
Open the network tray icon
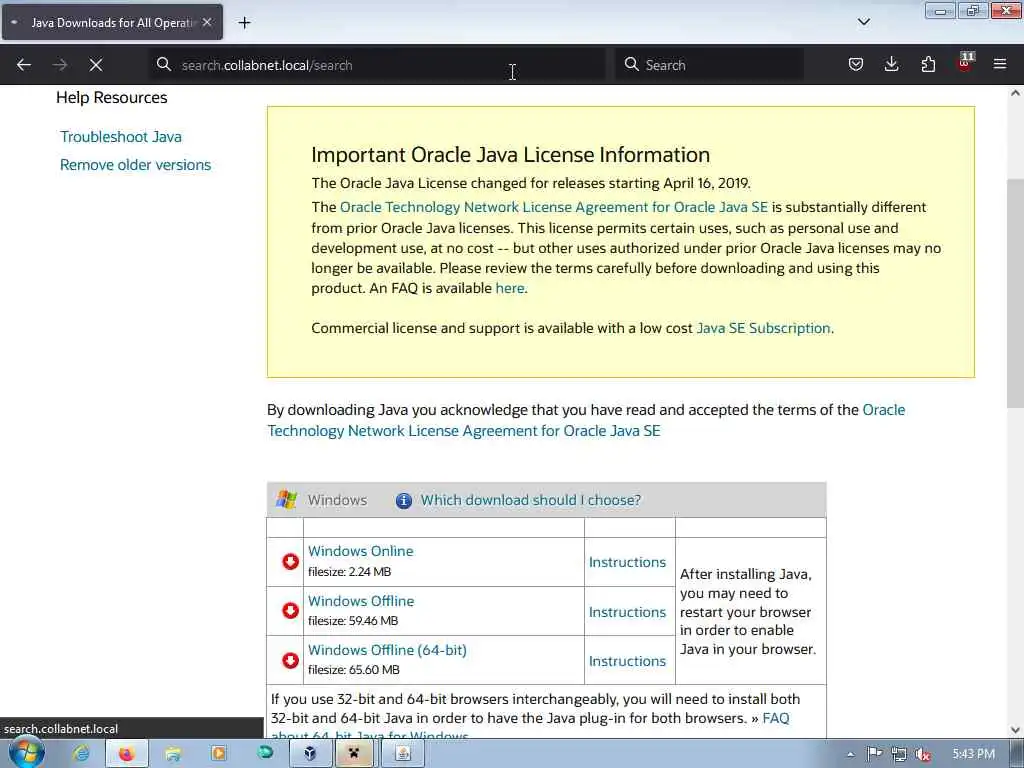(899, 754)
